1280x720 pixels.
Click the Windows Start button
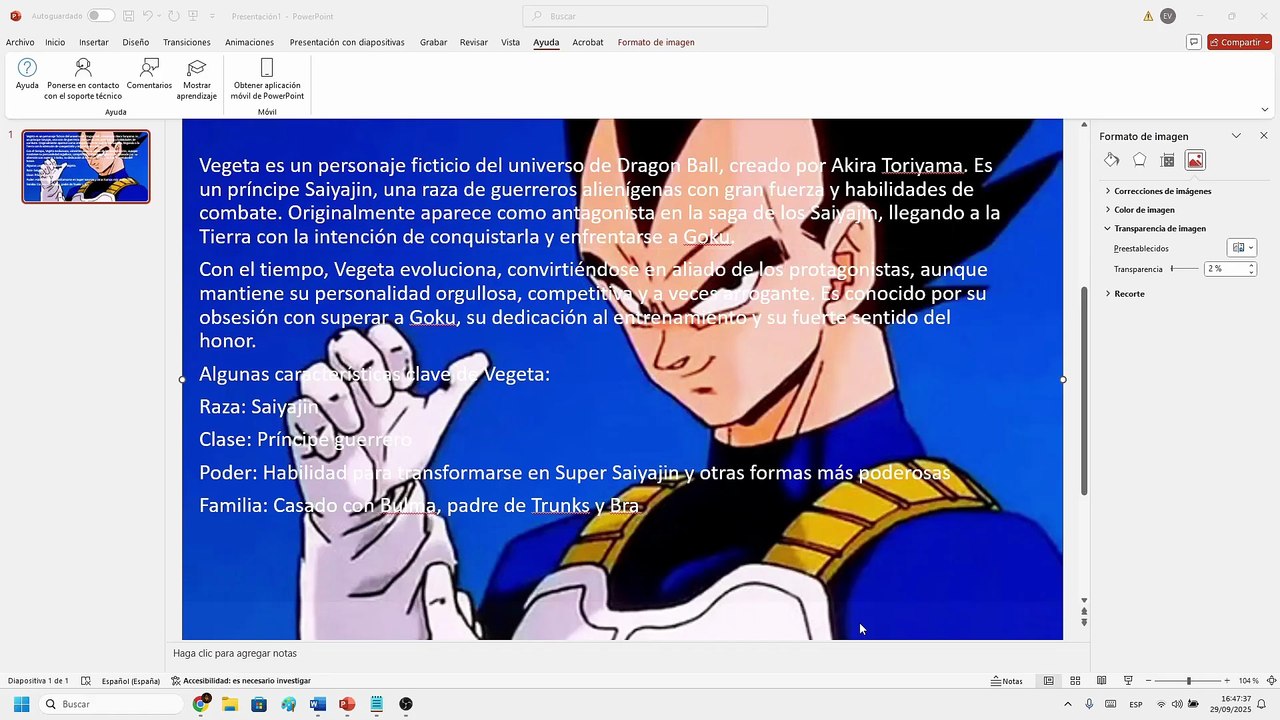[x=21, y=704]
